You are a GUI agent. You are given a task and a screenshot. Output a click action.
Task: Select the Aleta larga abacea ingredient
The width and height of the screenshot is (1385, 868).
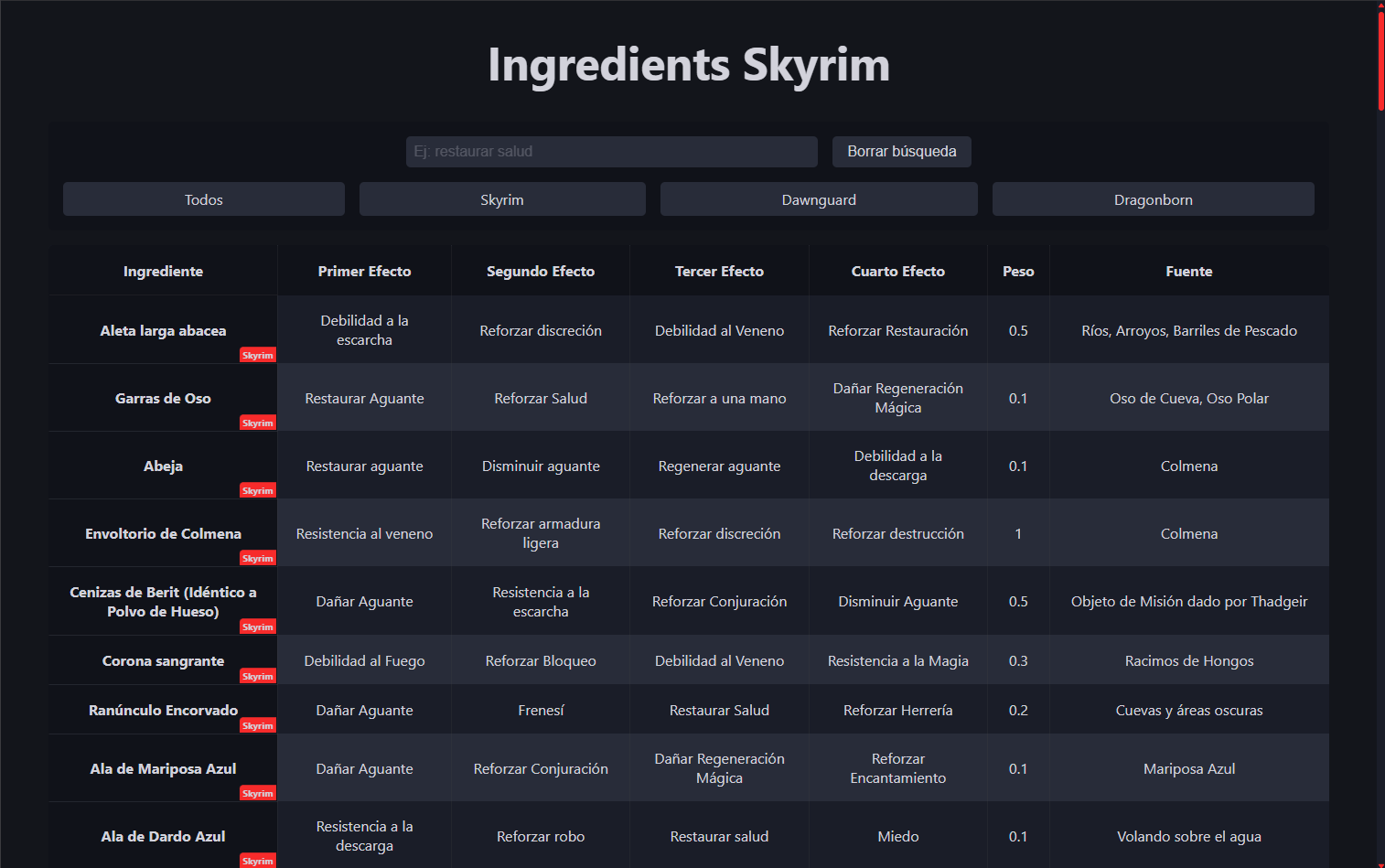click(163, 330)
